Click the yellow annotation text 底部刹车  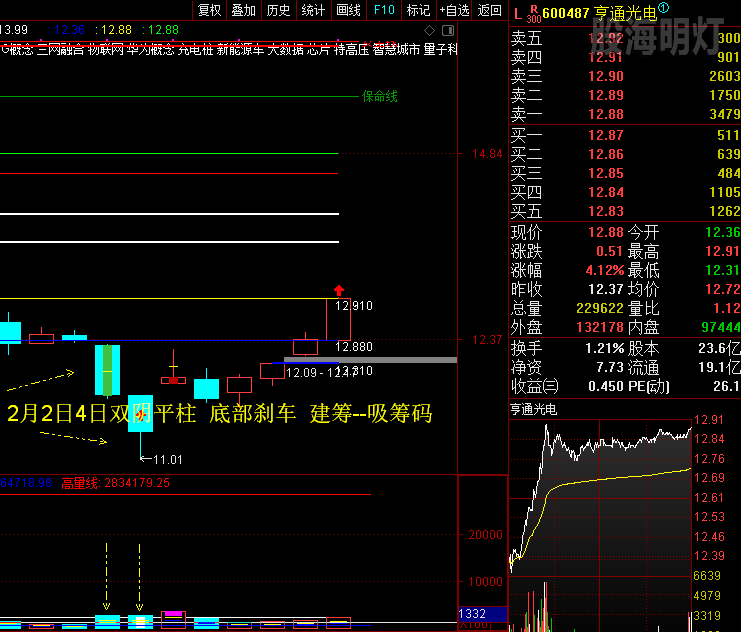click(252, 413)
